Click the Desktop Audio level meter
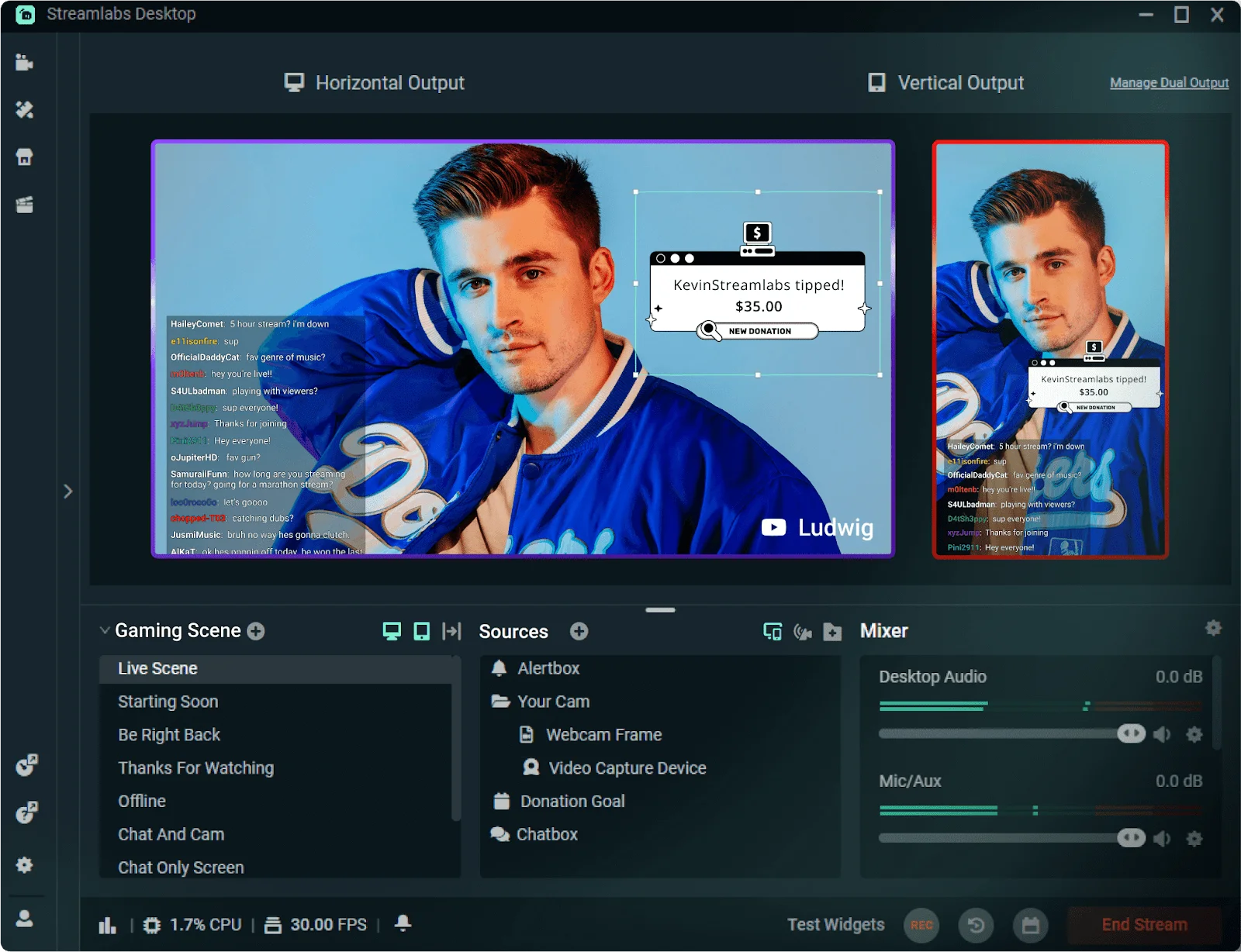Image resolution: width=1241 pixels, height=952 pixels. (1040, 705)
